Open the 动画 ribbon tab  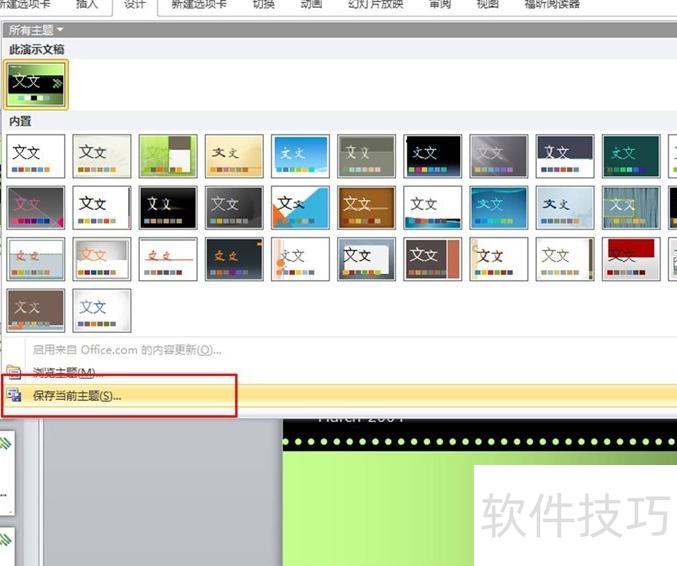point(311,5)
